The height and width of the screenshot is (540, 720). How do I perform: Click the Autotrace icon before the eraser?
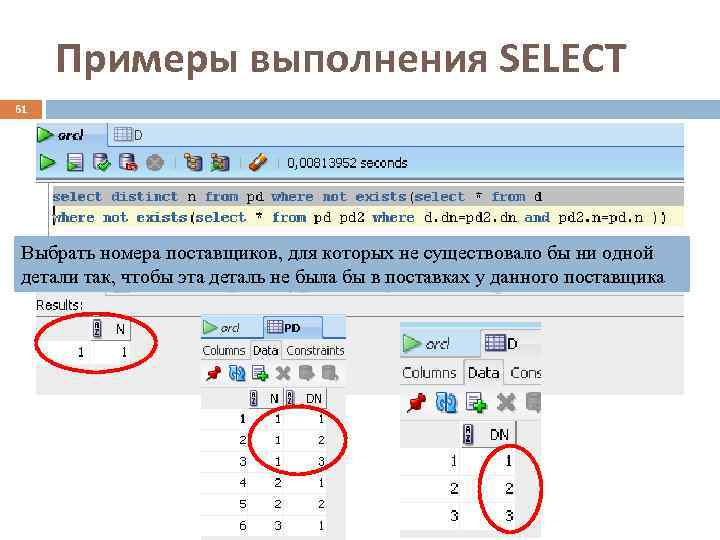(x=220, y=163)
